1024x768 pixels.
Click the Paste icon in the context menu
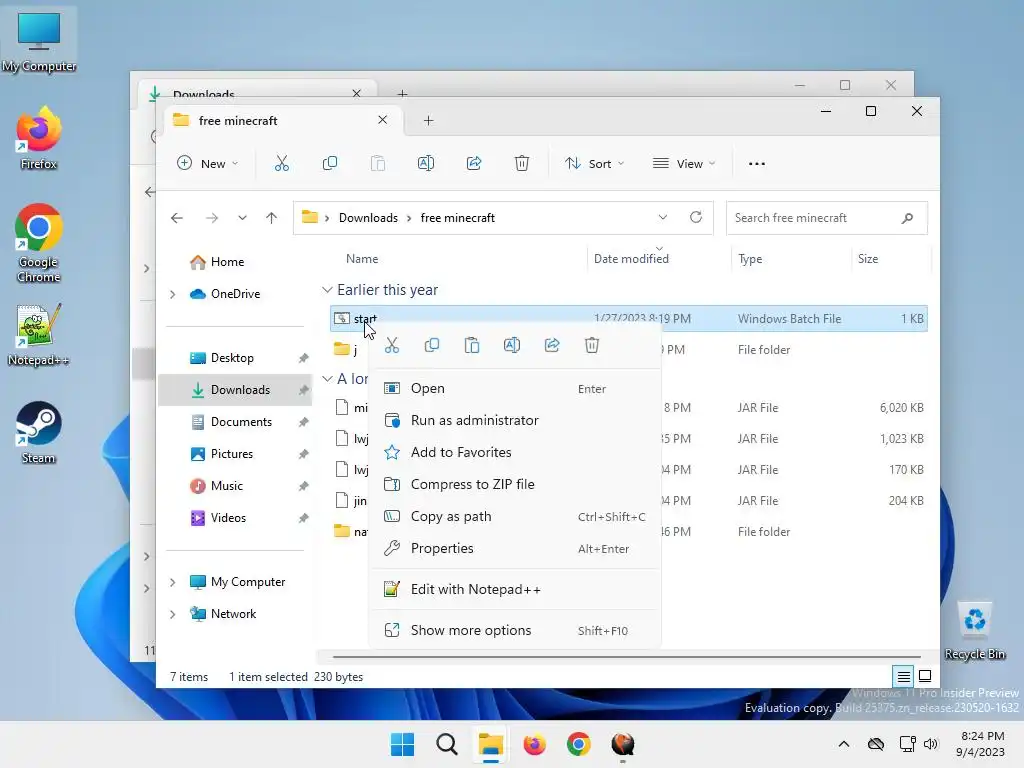pyautogui.click(x=472, y=345)
